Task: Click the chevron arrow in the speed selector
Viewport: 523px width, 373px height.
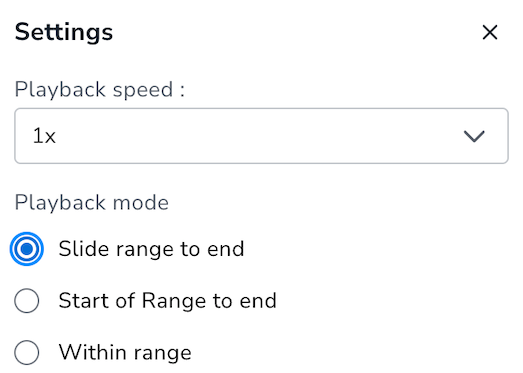Action: point(474,136)
